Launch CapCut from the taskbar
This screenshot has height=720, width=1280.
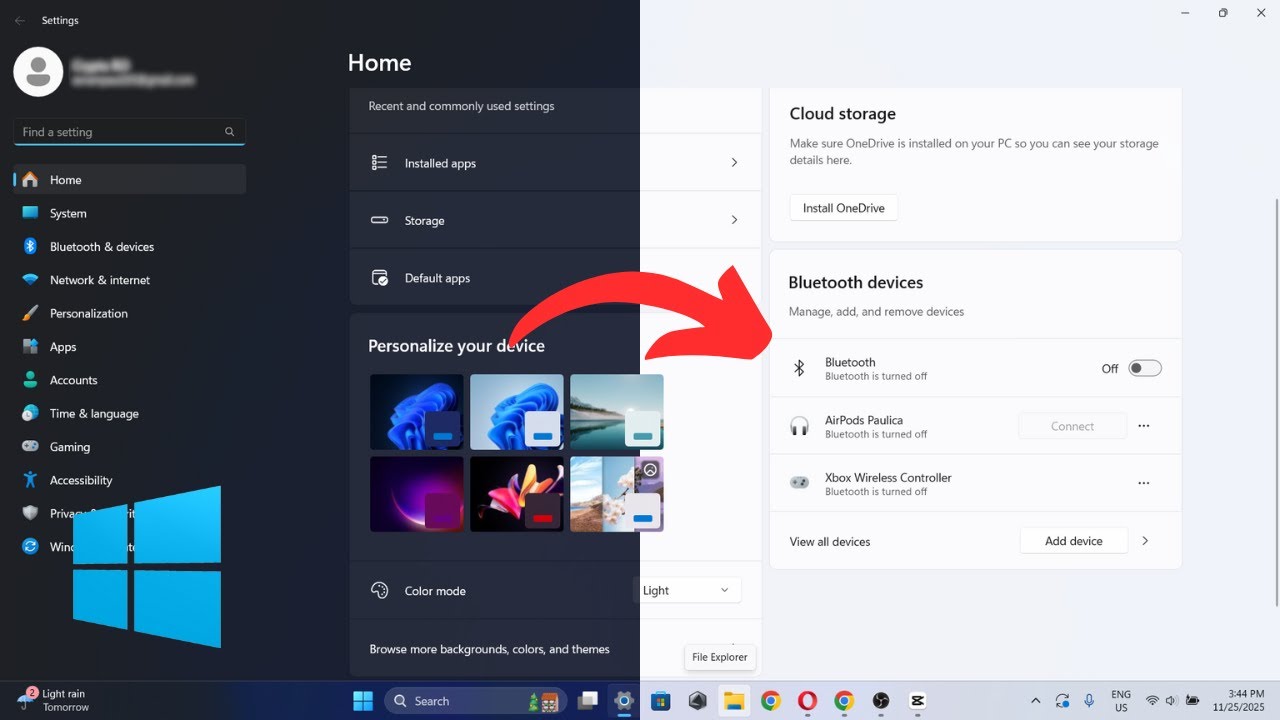pyautogui.click(x=918, y=701)
